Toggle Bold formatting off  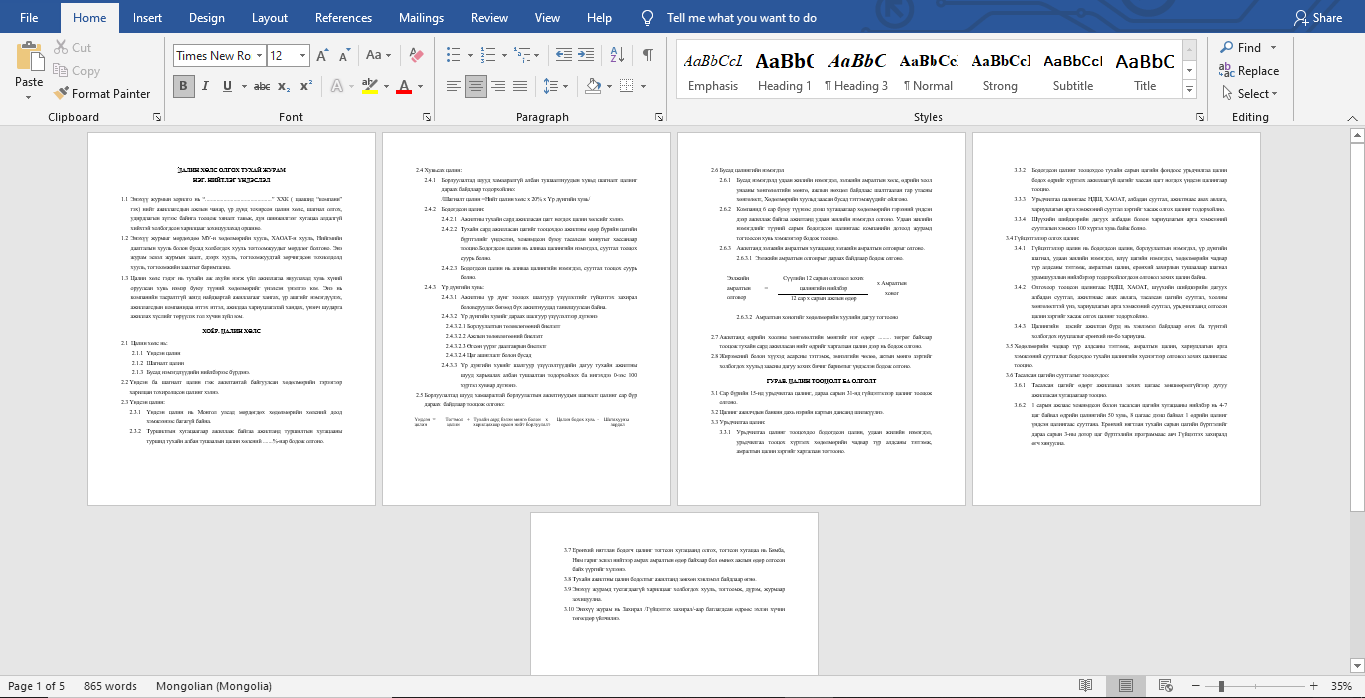[x=183, y=87]
